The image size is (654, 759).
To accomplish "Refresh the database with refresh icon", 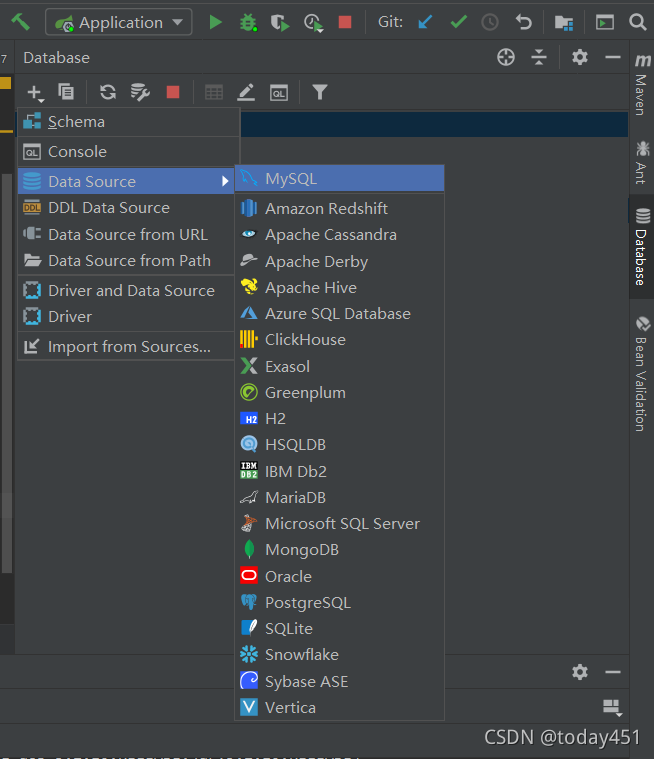I will tap(107, 91).
